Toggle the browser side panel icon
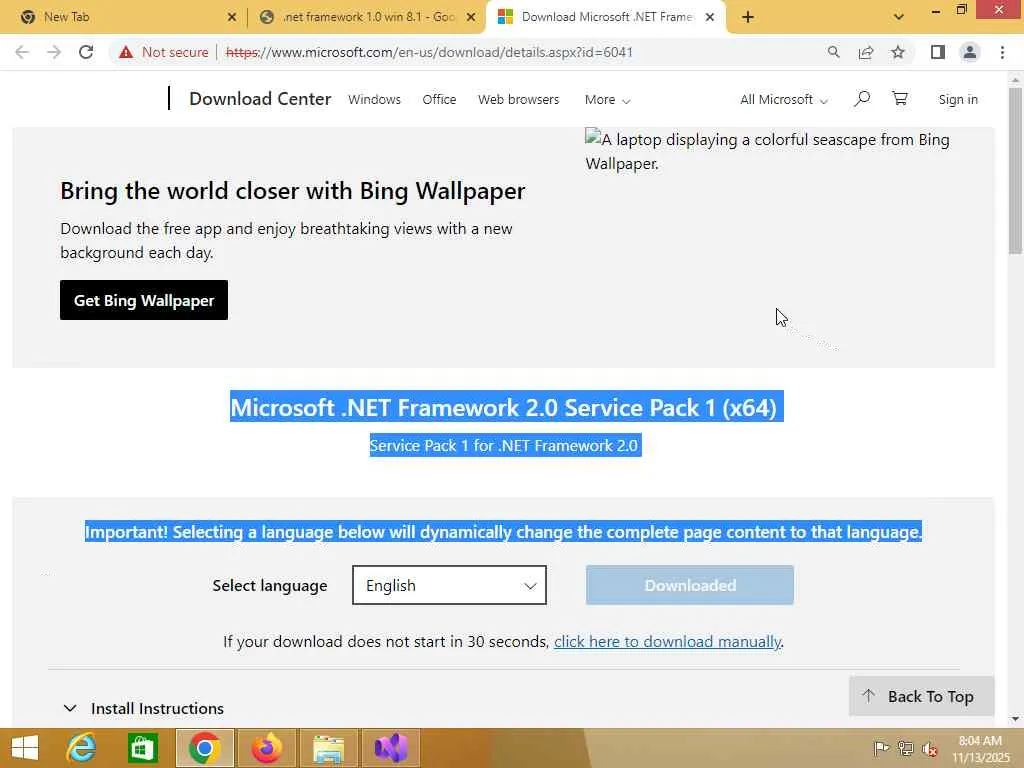Image resolution: width=1024 pixels, height=768 pixels. 938,52
